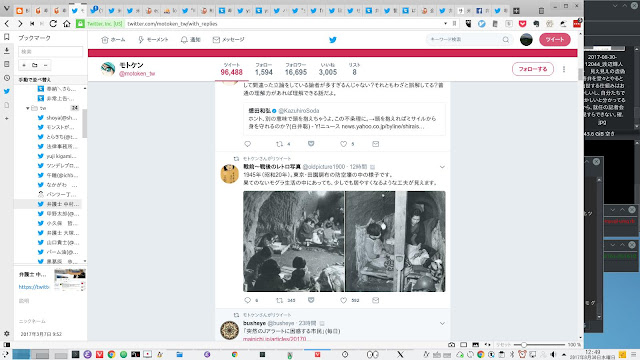640x360 pixels.
Task: Open the closed tabs trash can
Action: [541, 10]
